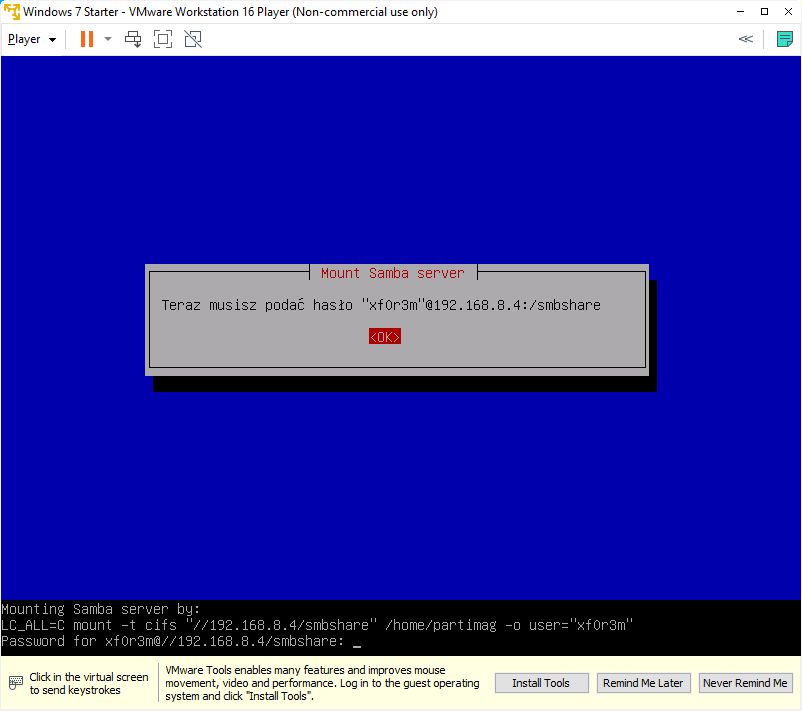802x711 pixels.
Task: Choose Remind Me Later
Action: coord(643,683)
